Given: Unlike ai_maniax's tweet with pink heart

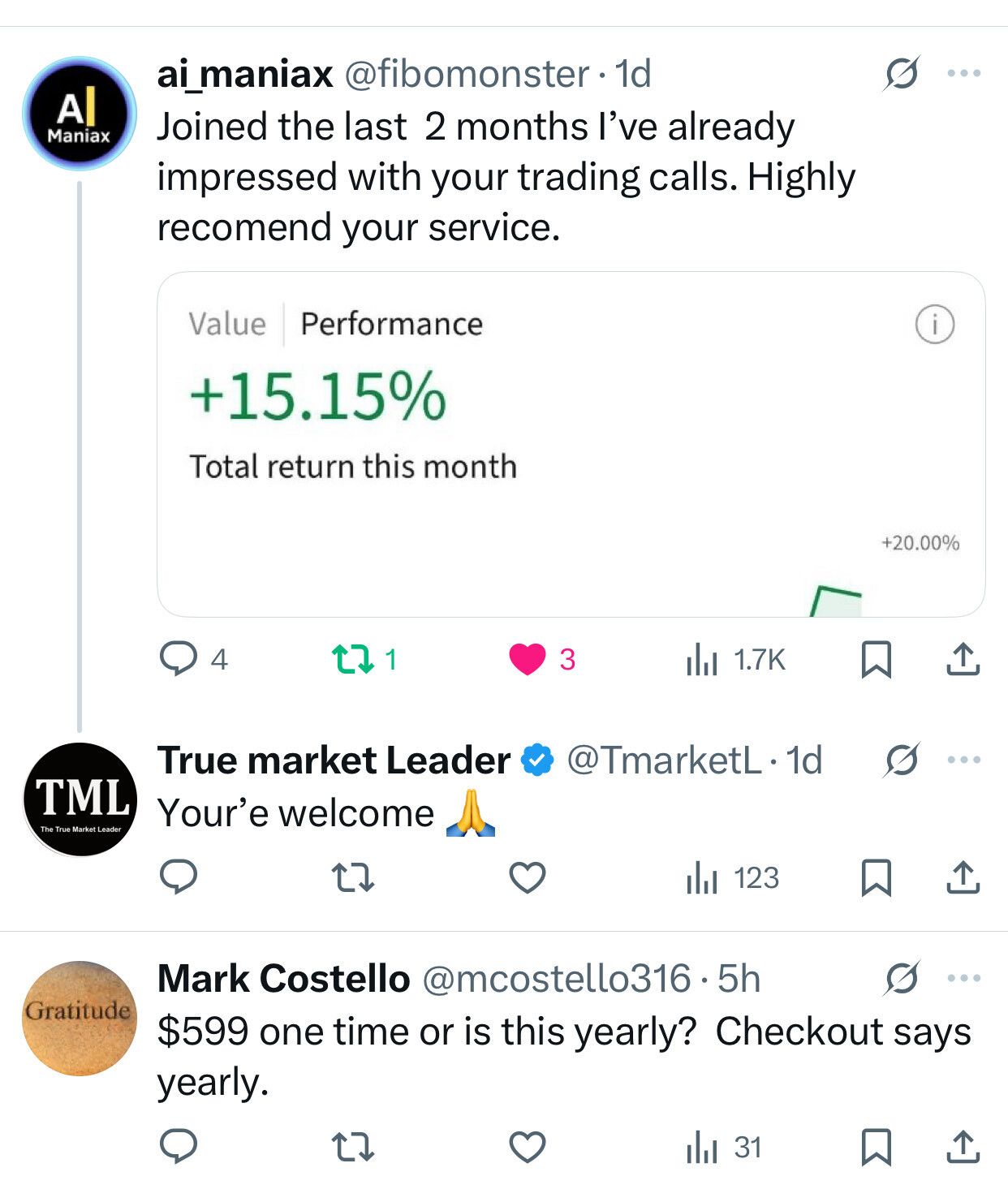Looking at the screenshot, I should (x=528, y=659).
